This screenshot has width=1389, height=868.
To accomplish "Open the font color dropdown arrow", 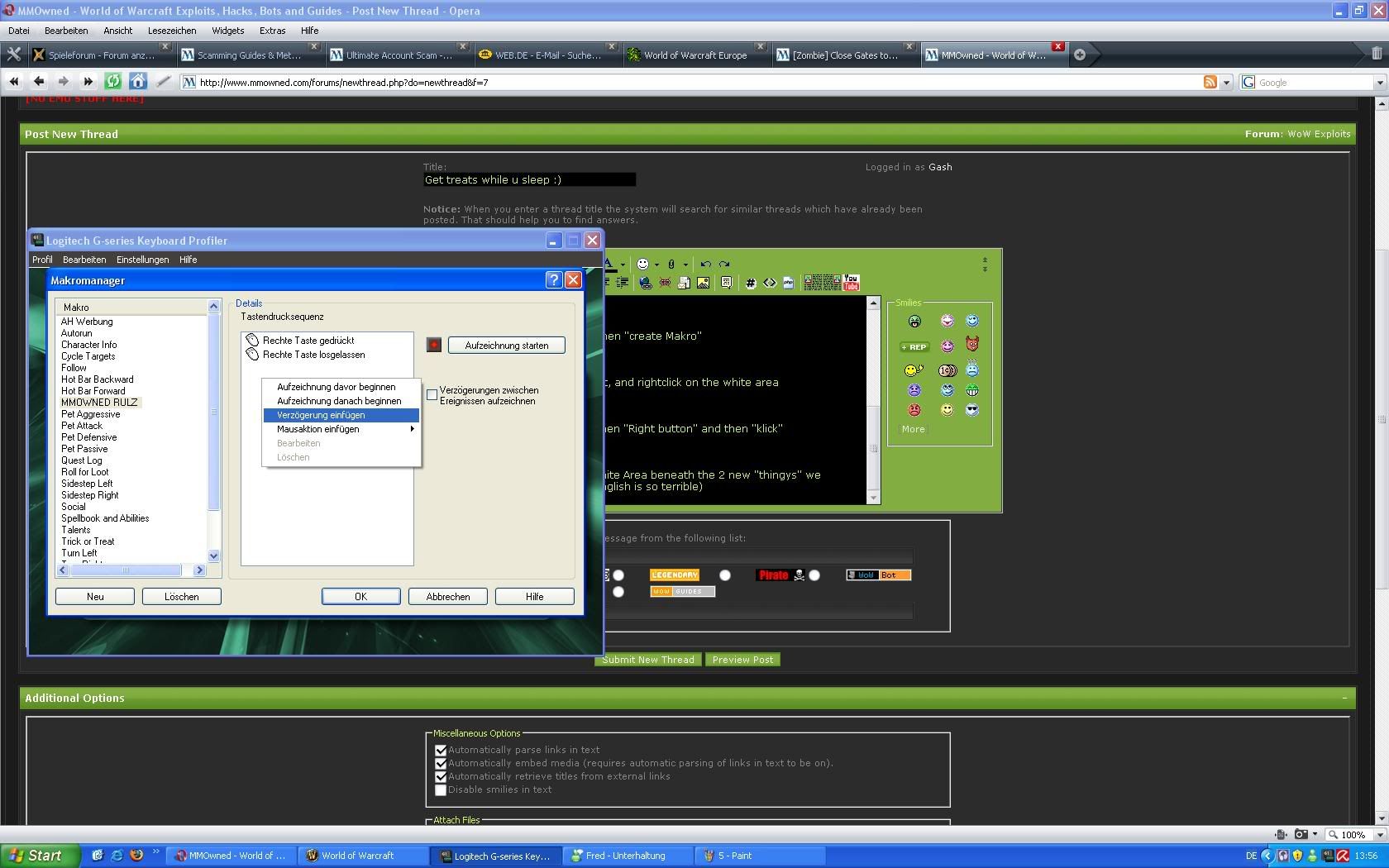I will coord(623,265).
